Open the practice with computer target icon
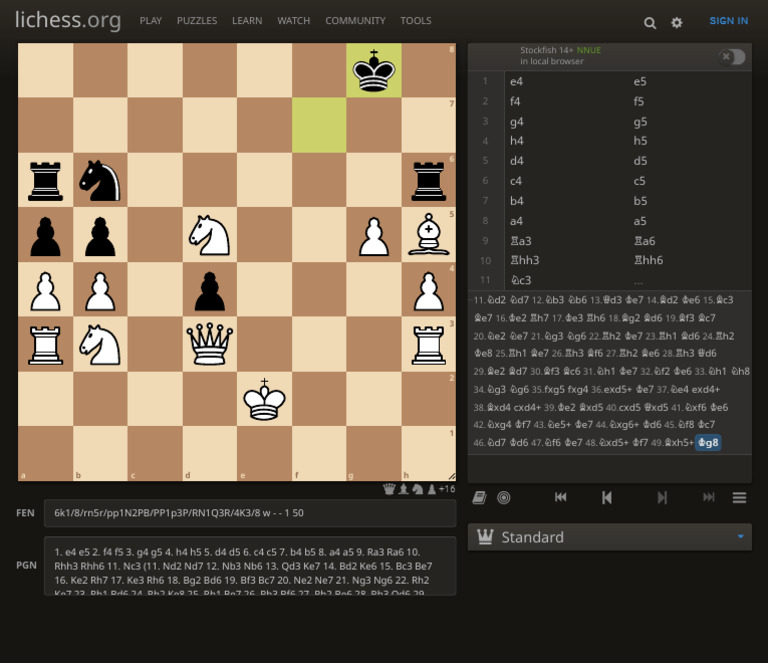 tap(504, 498)
